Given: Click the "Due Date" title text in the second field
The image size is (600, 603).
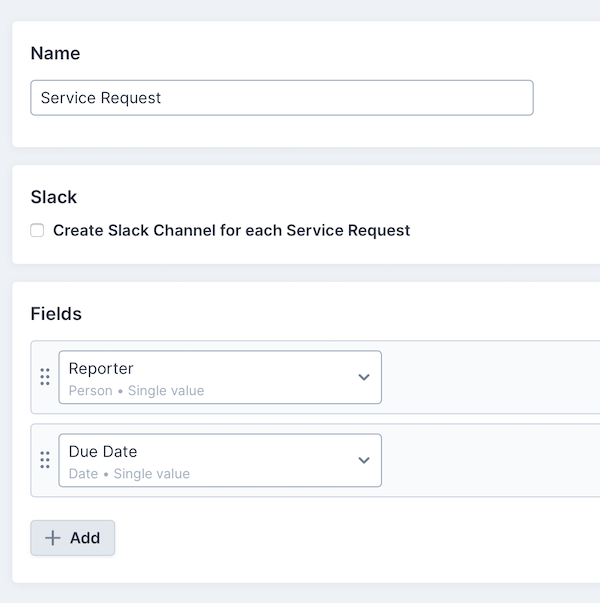Looking at the screenshot, I should (103, 452).
